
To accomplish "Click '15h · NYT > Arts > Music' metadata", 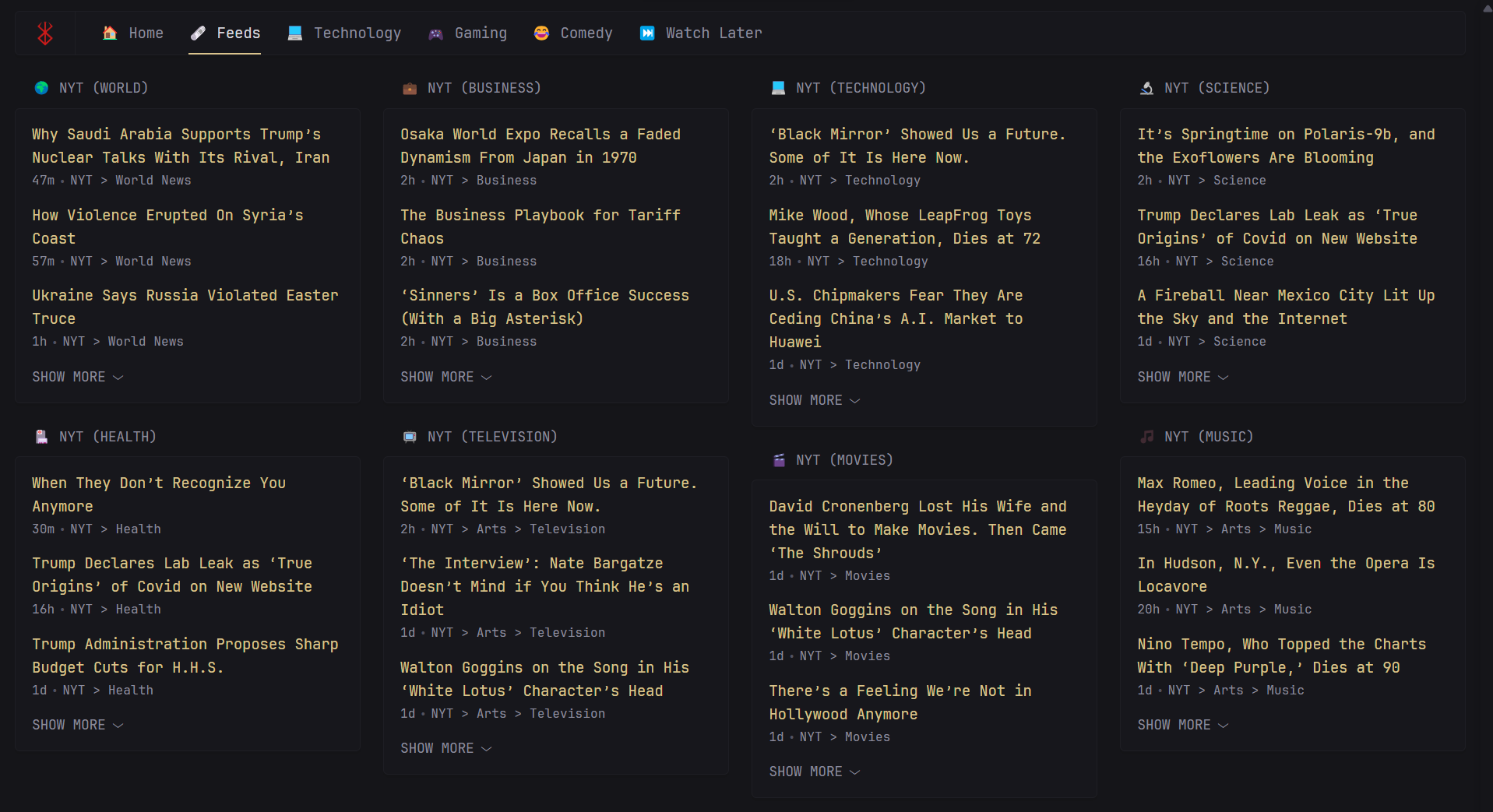I will pyautogui.click(x=1224, y=529).
